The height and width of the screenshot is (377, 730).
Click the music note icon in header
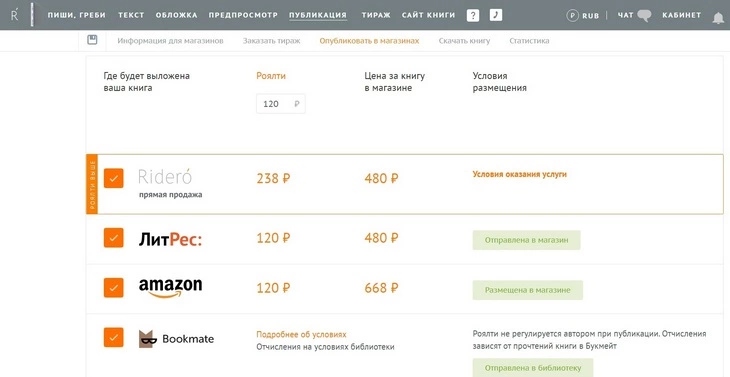[496, 15]
